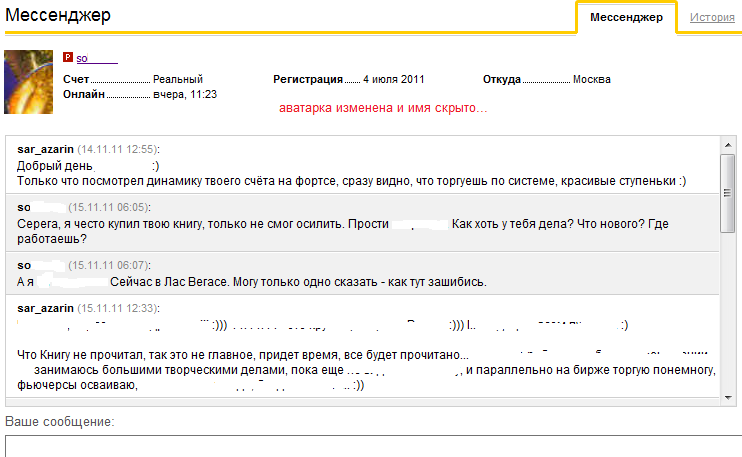Click the chat scrollbar thumb
Viewport: 742px width, 457px height.
point(728,193)
